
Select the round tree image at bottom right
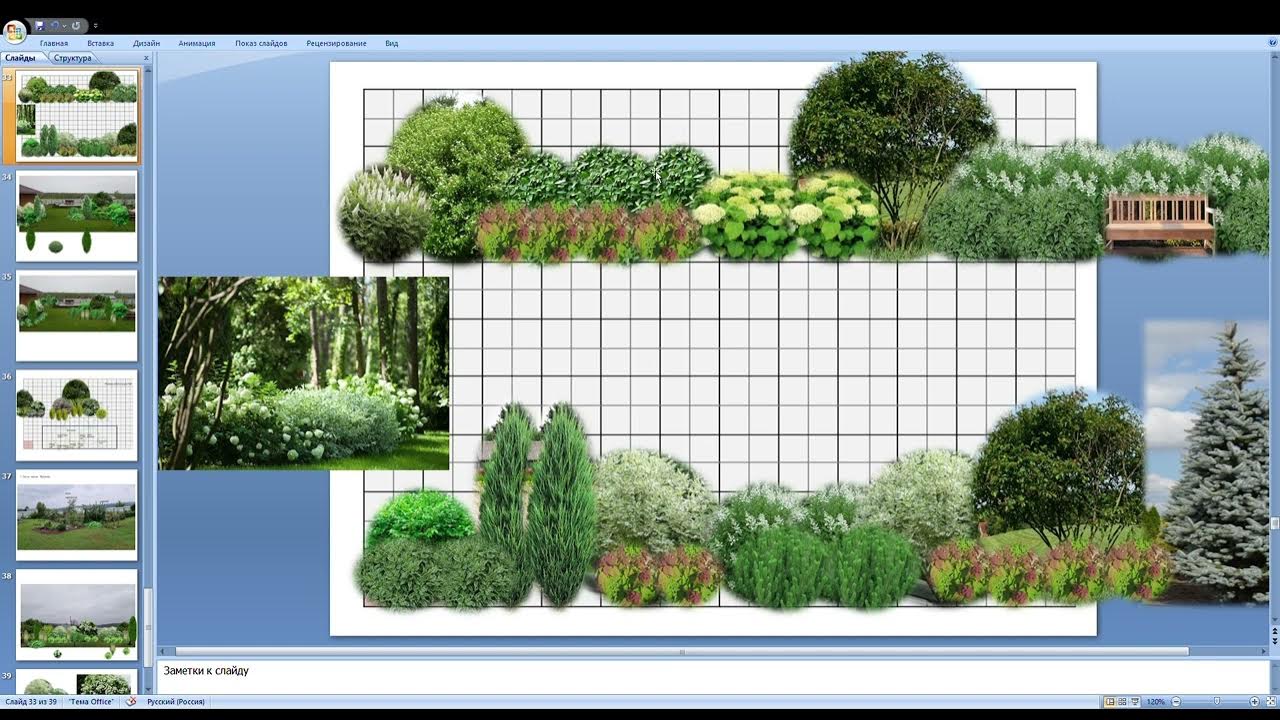click(1060, 468)
